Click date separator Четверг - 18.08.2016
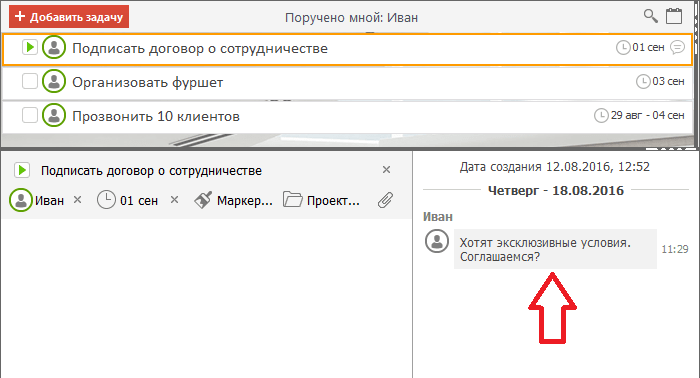This screenshot has height=378, width=700. click(556, 191)
